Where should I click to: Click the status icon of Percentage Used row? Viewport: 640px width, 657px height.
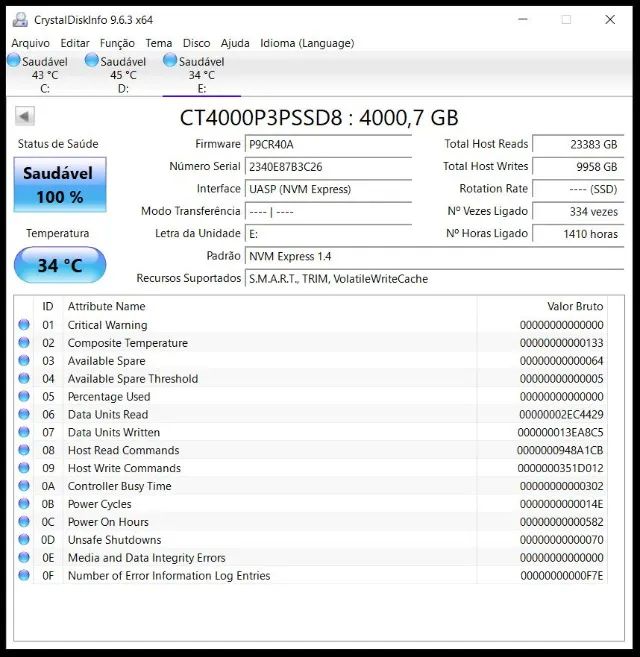pos(24,396)
